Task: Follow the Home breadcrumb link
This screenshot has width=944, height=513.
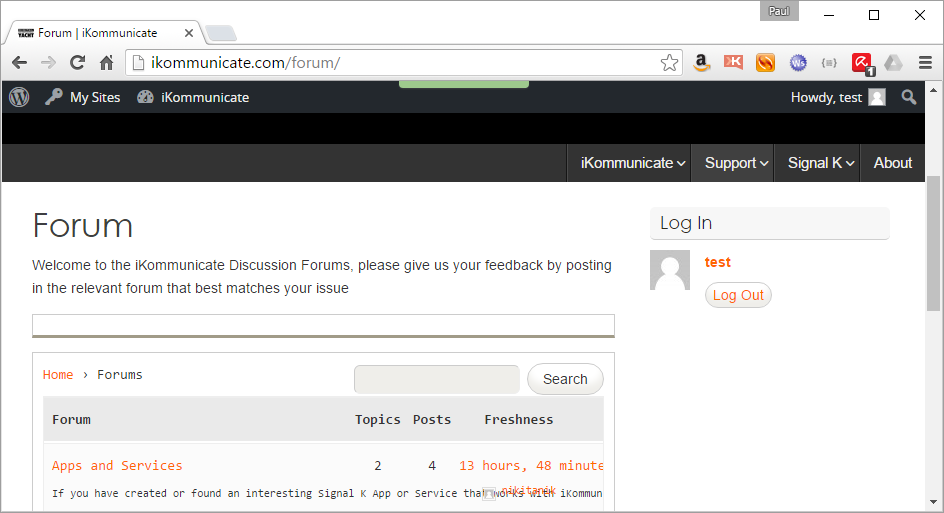Action: click(58, 375)
